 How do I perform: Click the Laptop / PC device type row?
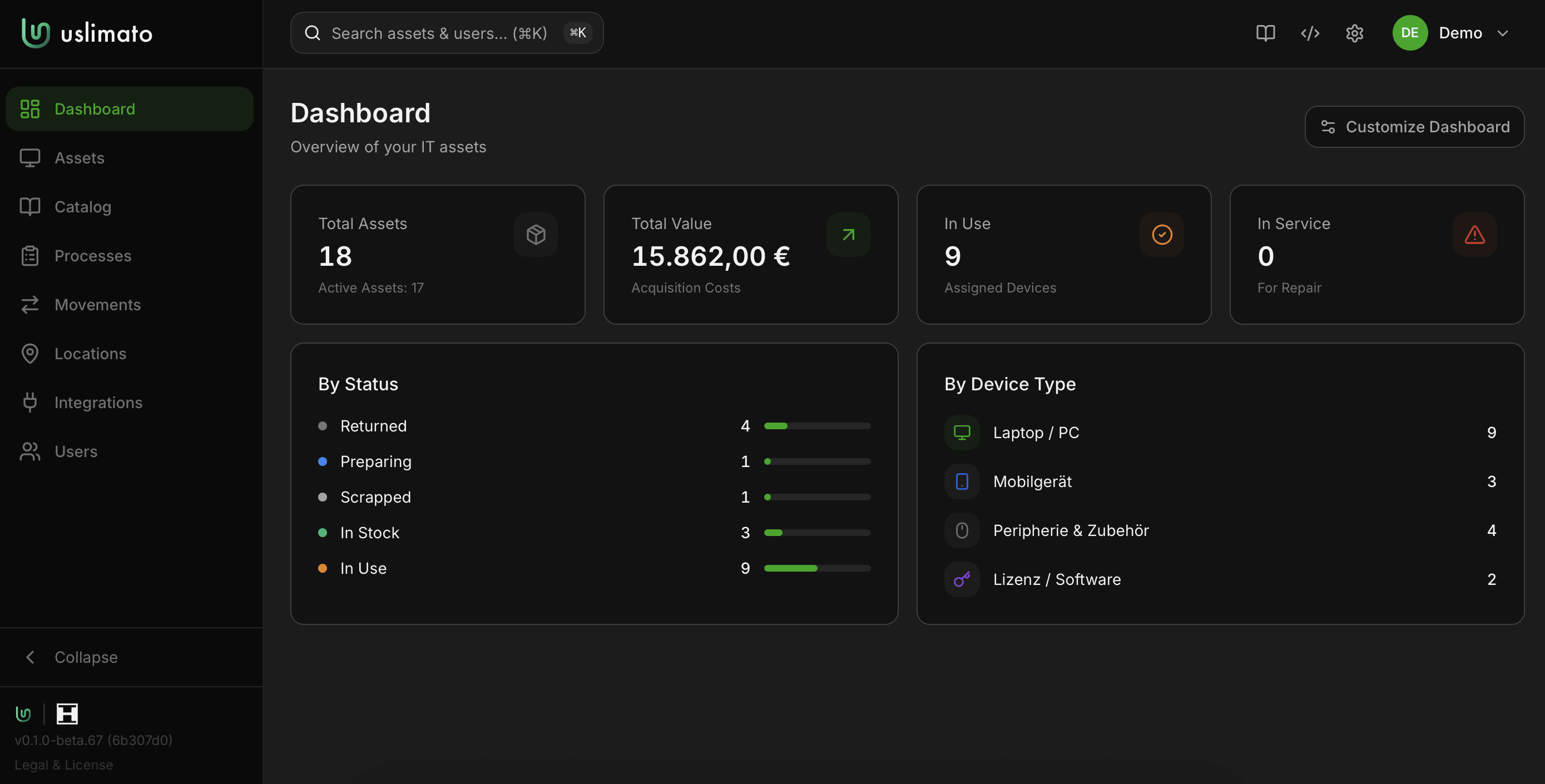tap(1221, 433)
